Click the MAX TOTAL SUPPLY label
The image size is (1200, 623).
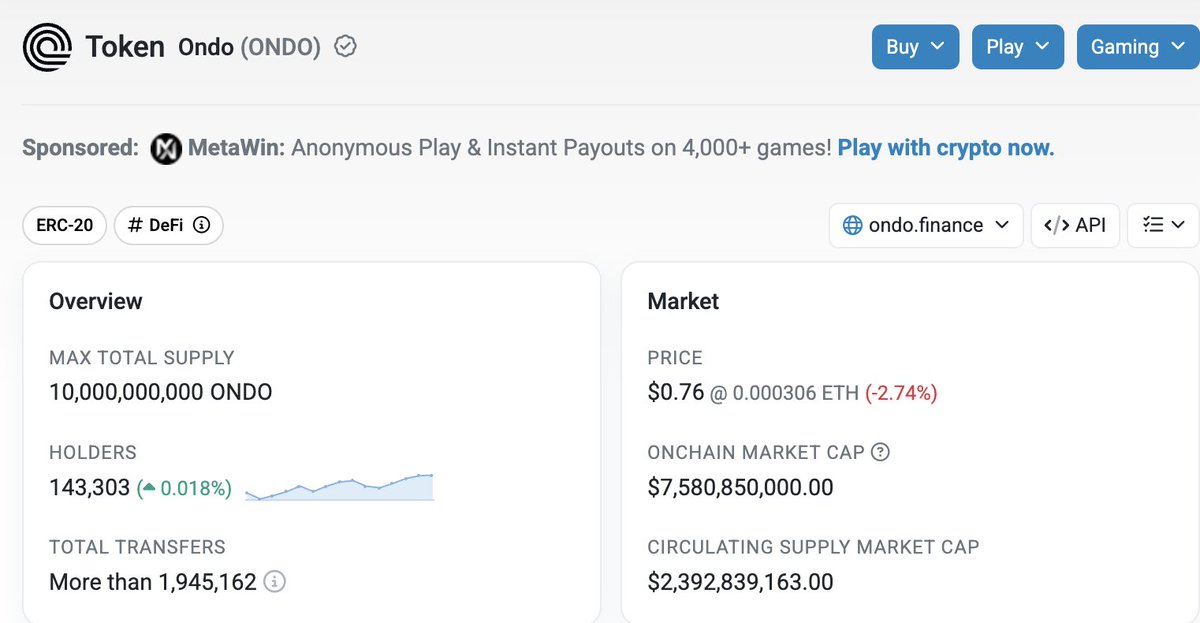pos(142,357)
